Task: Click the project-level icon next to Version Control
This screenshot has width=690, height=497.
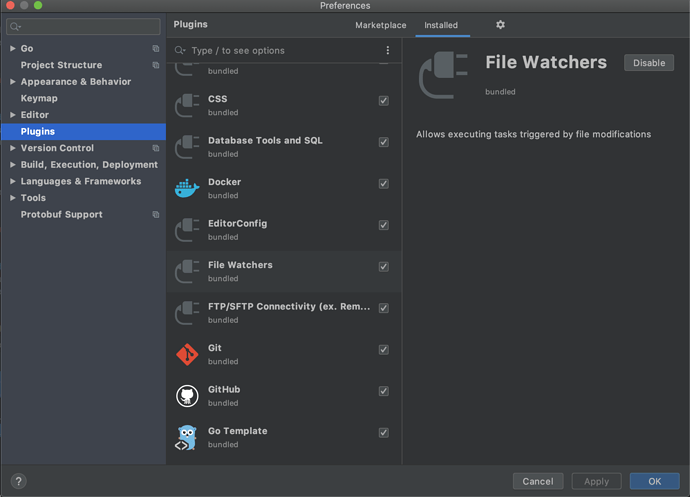Action: [x=156, y=148]
